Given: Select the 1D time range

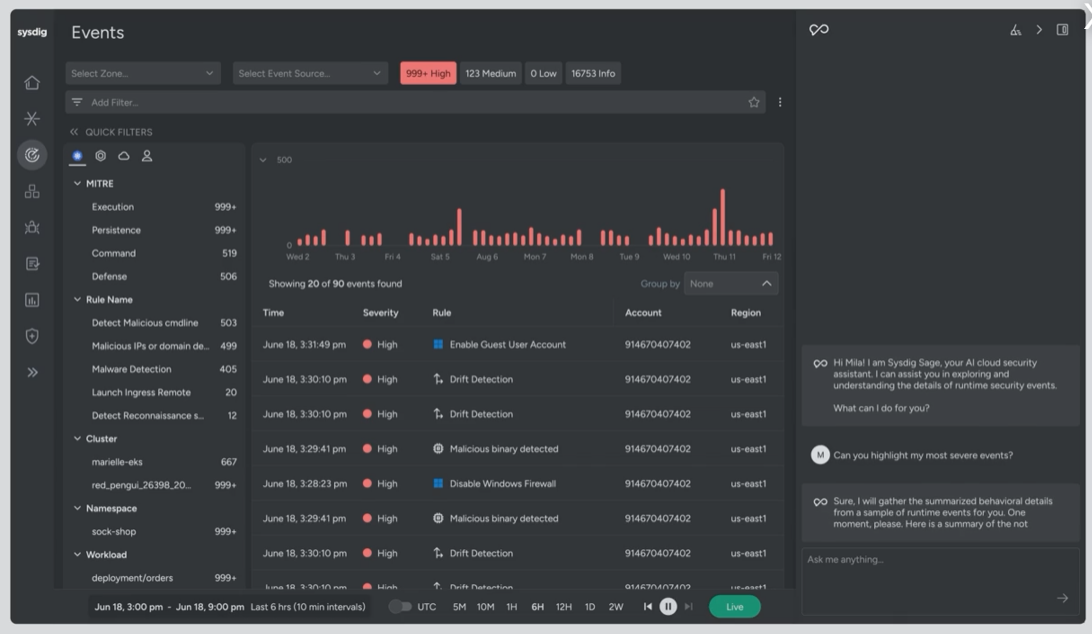Looking at the screenshot, I should pos(590,607).
